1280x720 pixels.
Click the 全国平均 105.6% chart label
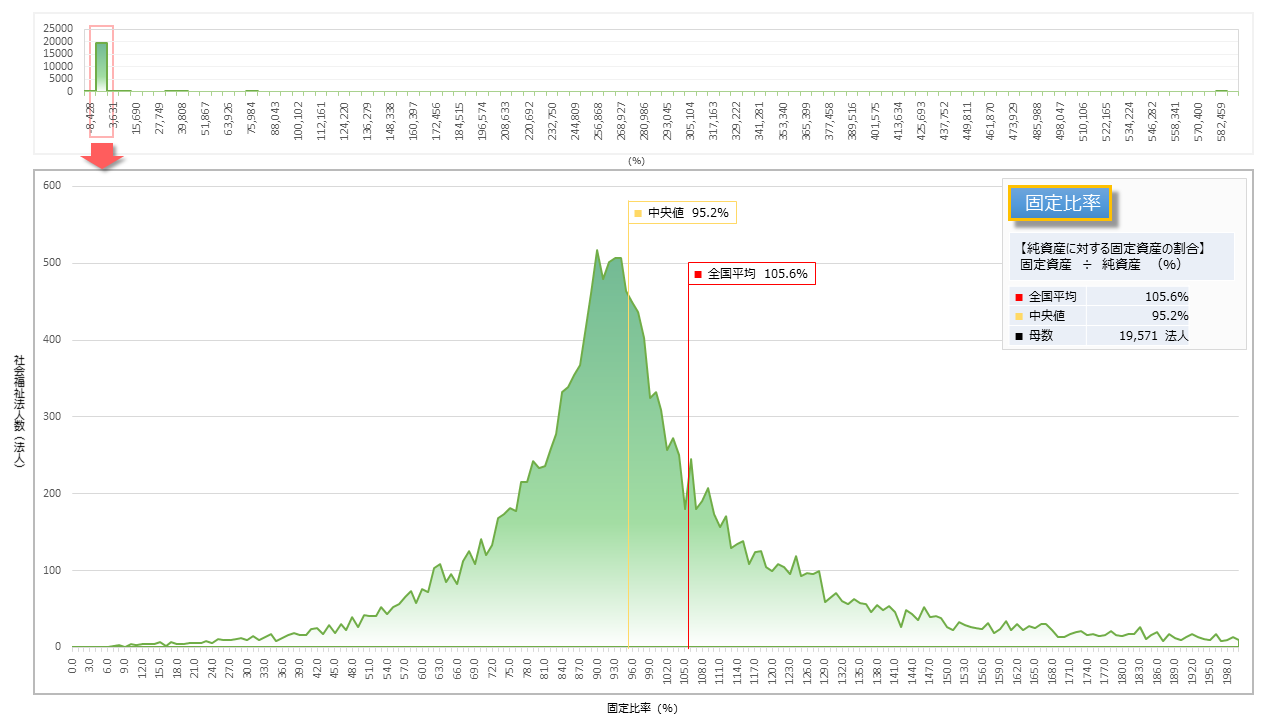(752, 273)
